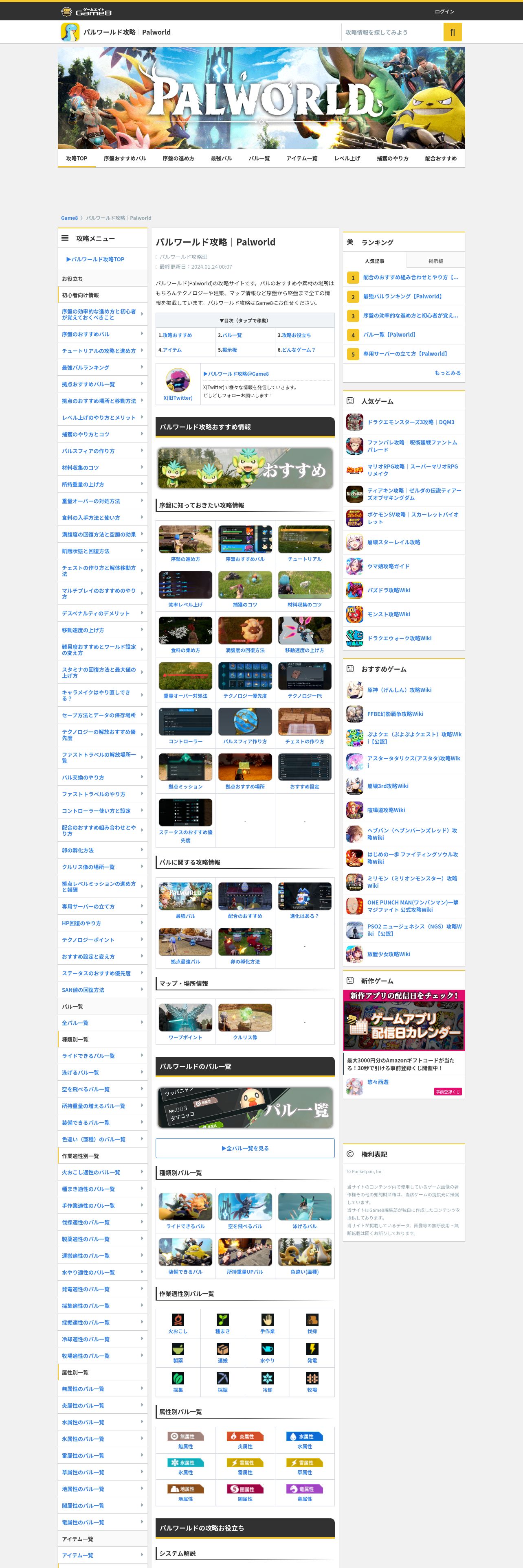Click the 闇属性 element badge
The width and height of the screenshot is (523, 1568).
tap(245, 1489)
